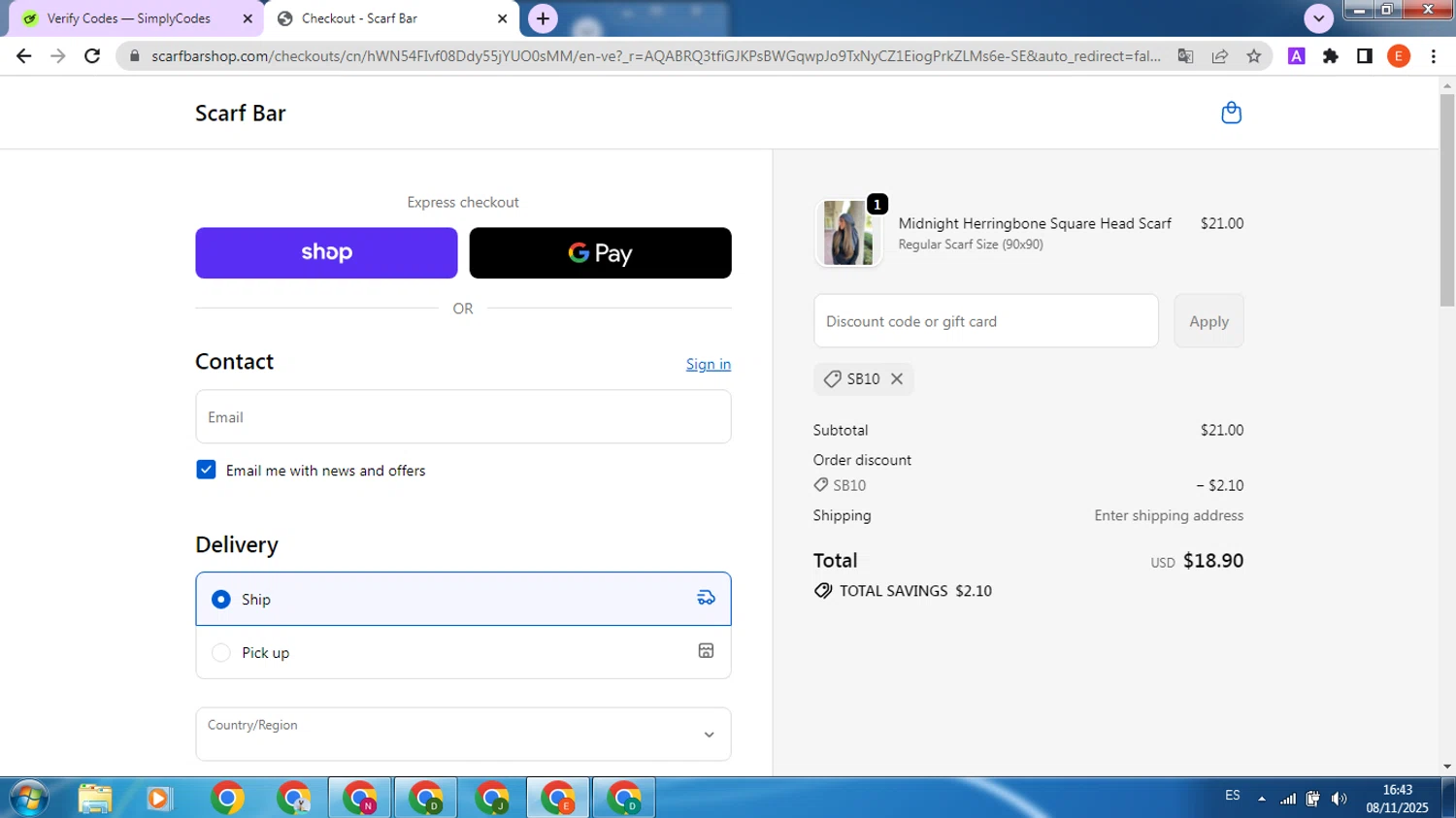This screenshot has height=818, width=1456.
Task: Toggle the browser side panel icon
Action: coord(1365,56)
